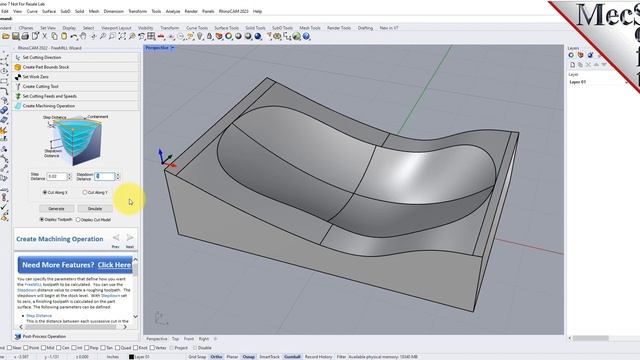Switch to the Mesh Tools toolbar tab

[x=310, y=28]
